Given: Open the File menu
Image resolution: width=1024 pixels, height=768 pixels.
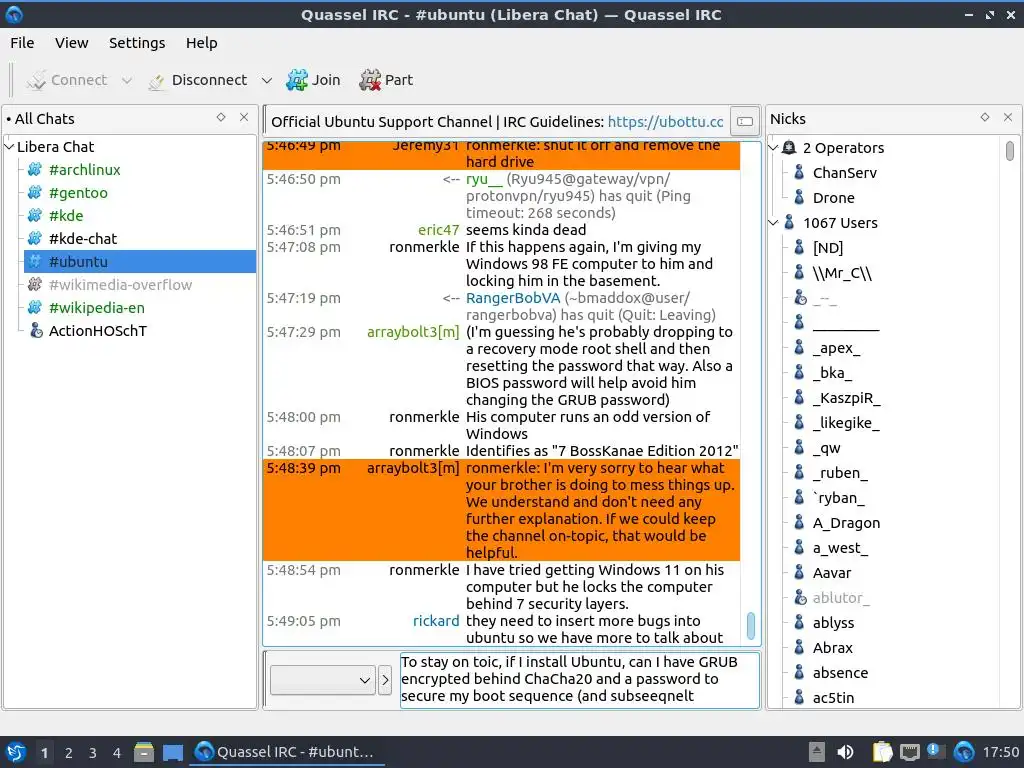Looking at the screenshot, I should [x=22, y=43].
